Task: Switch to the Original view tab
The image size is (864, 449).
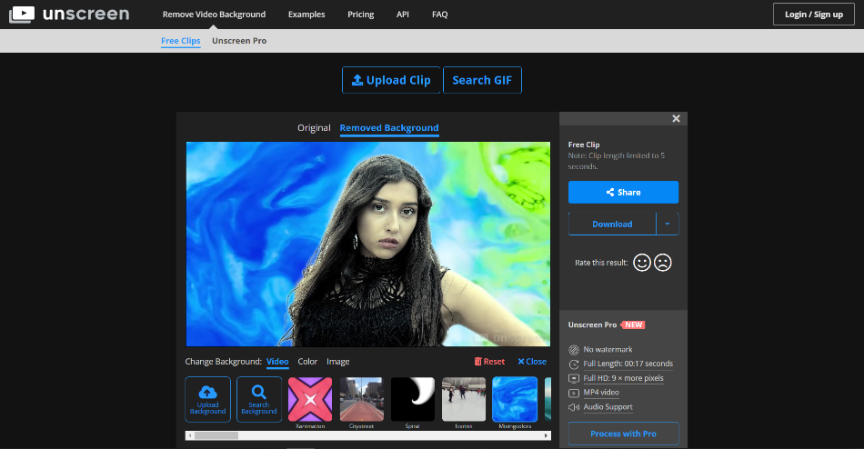Action: point(313,128)
